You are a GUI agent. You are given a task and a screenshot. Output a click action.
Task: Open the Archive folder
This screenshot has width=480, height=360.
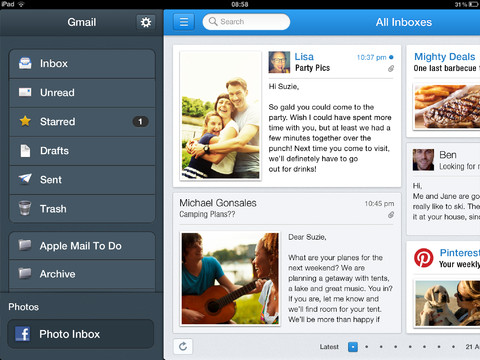[x=82, y=274]
